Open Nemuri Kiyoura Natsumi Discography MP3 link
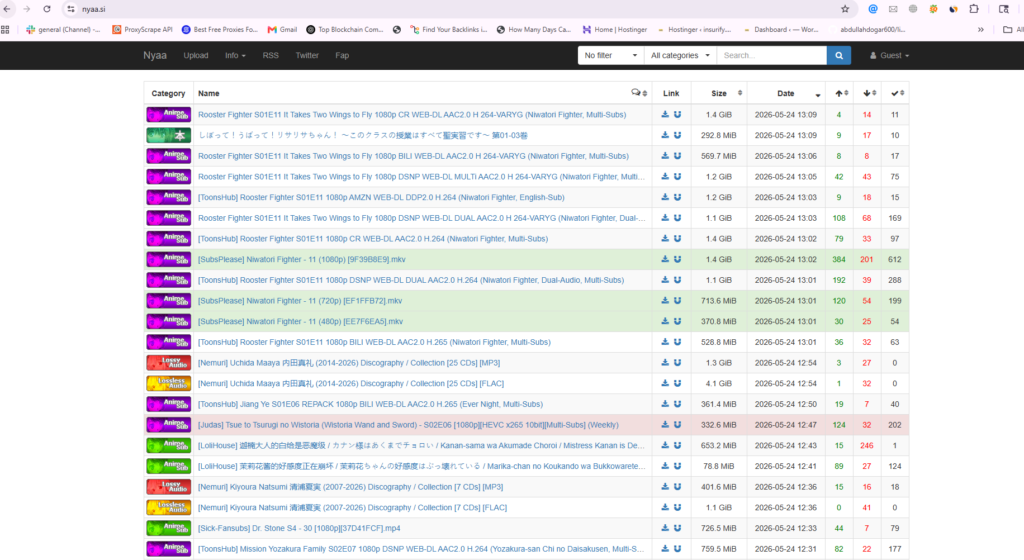 click(350, 487)
